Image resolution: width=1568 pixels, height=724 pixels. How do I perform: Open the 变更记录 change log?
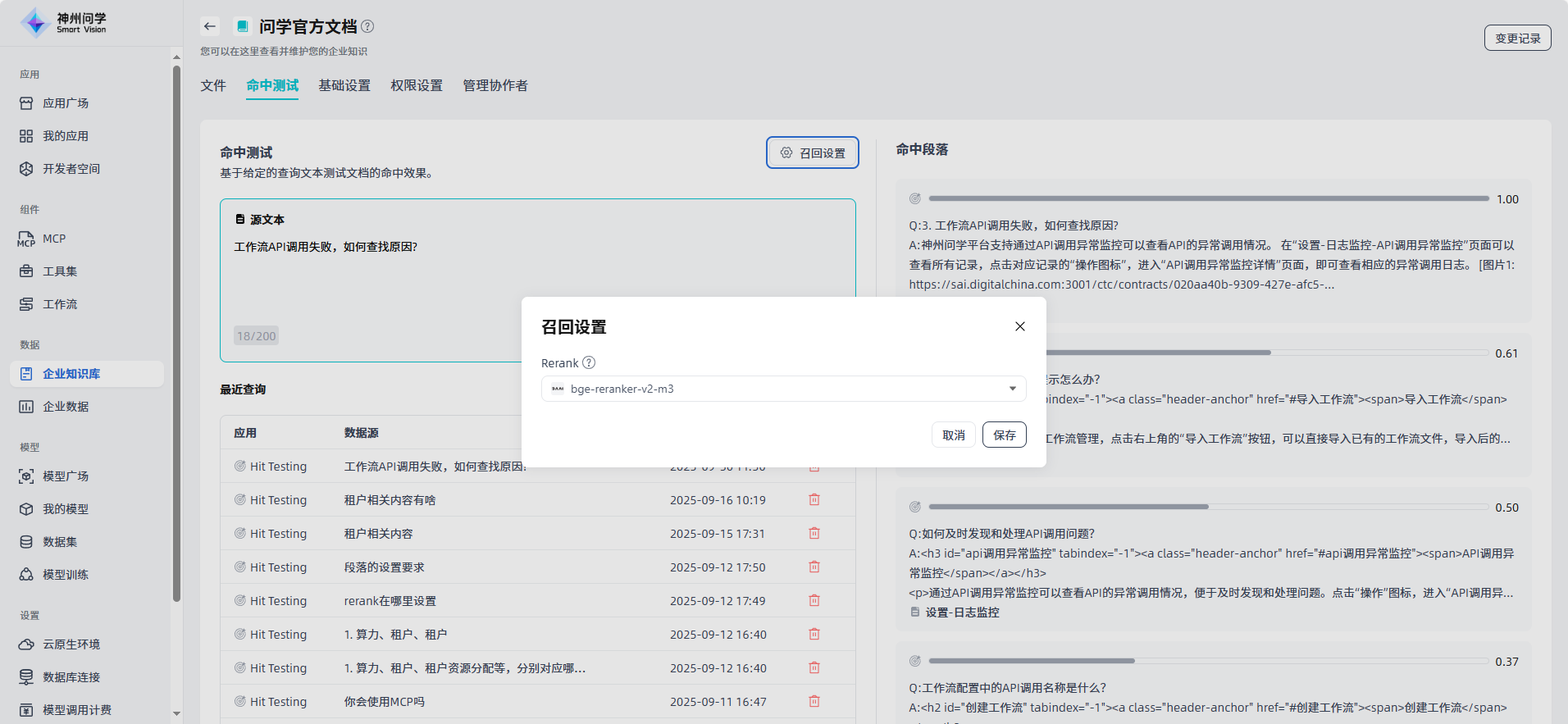(x=1517, y=38)
